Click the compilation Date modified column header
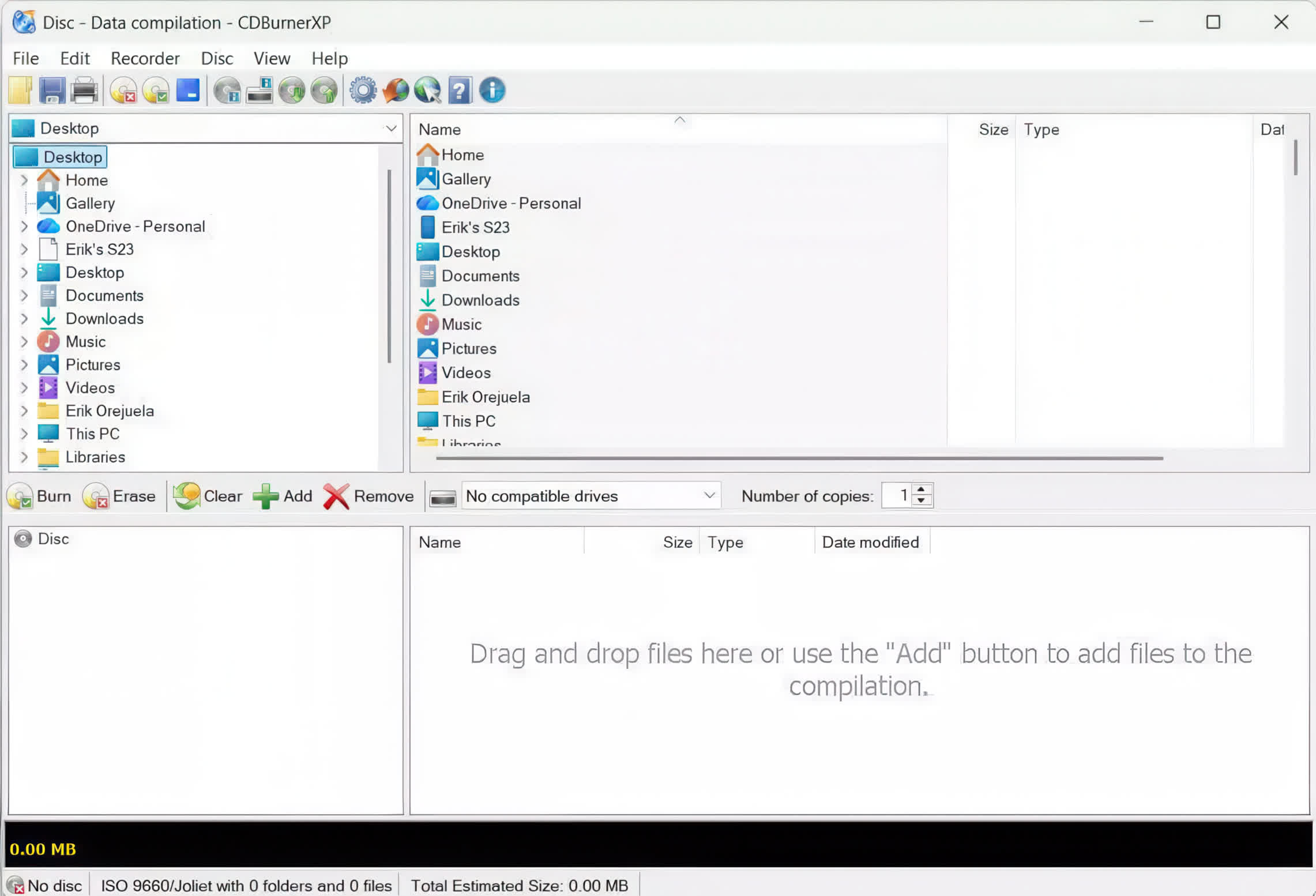 click(871, 542)
